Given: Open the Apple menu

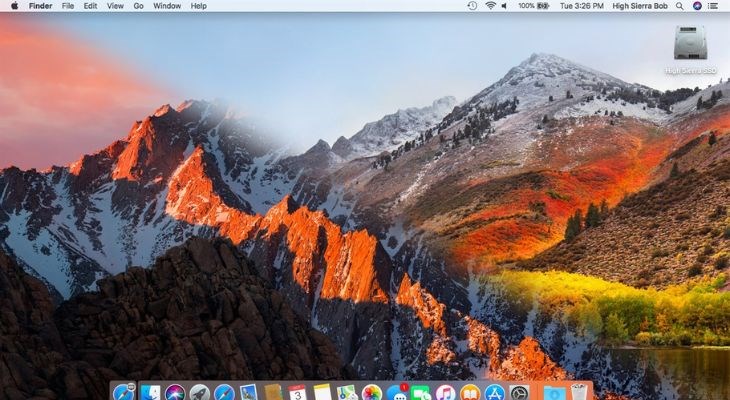Looking at the screenshot, I should (14, 6).
